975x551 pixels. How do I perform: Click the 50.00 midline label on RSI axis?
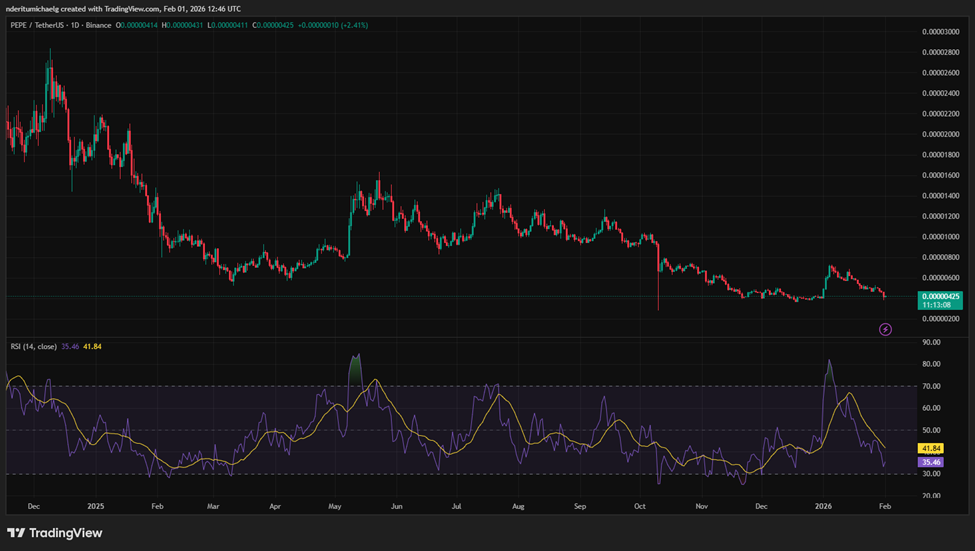pos(932,430)
